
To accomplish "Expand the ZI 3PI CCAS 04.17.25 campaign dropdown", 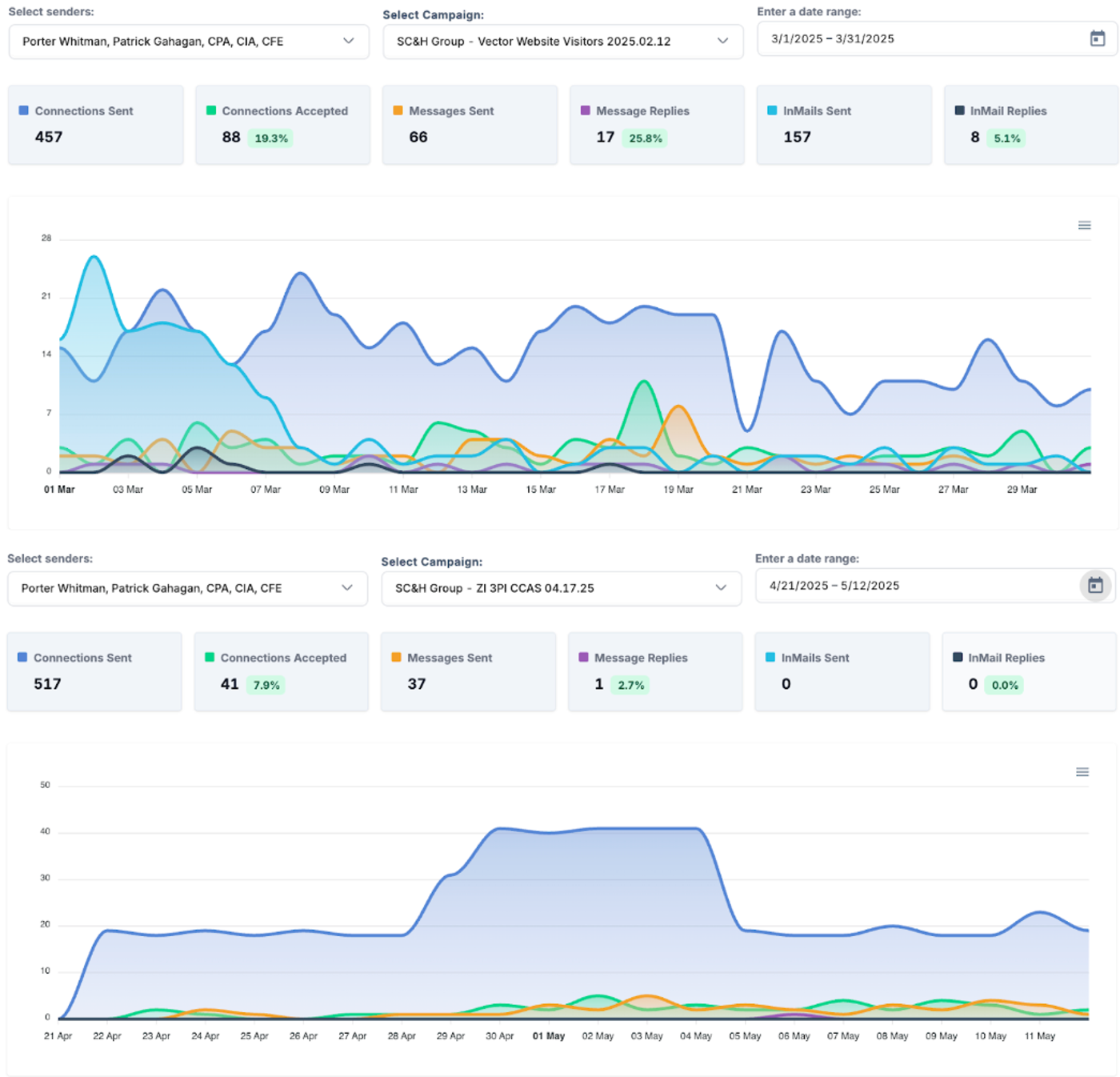I will point(562,588).
